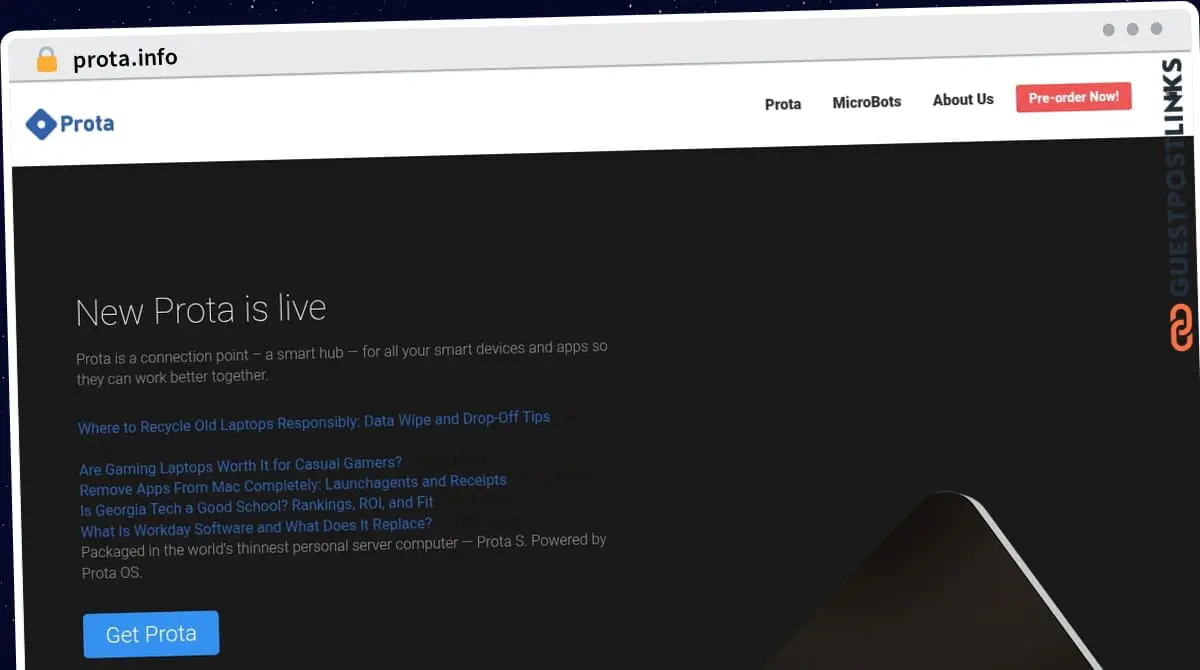Click the blue diamond Prota logo icon
The height and width of the screenshot is (670, 1200).
41,124
